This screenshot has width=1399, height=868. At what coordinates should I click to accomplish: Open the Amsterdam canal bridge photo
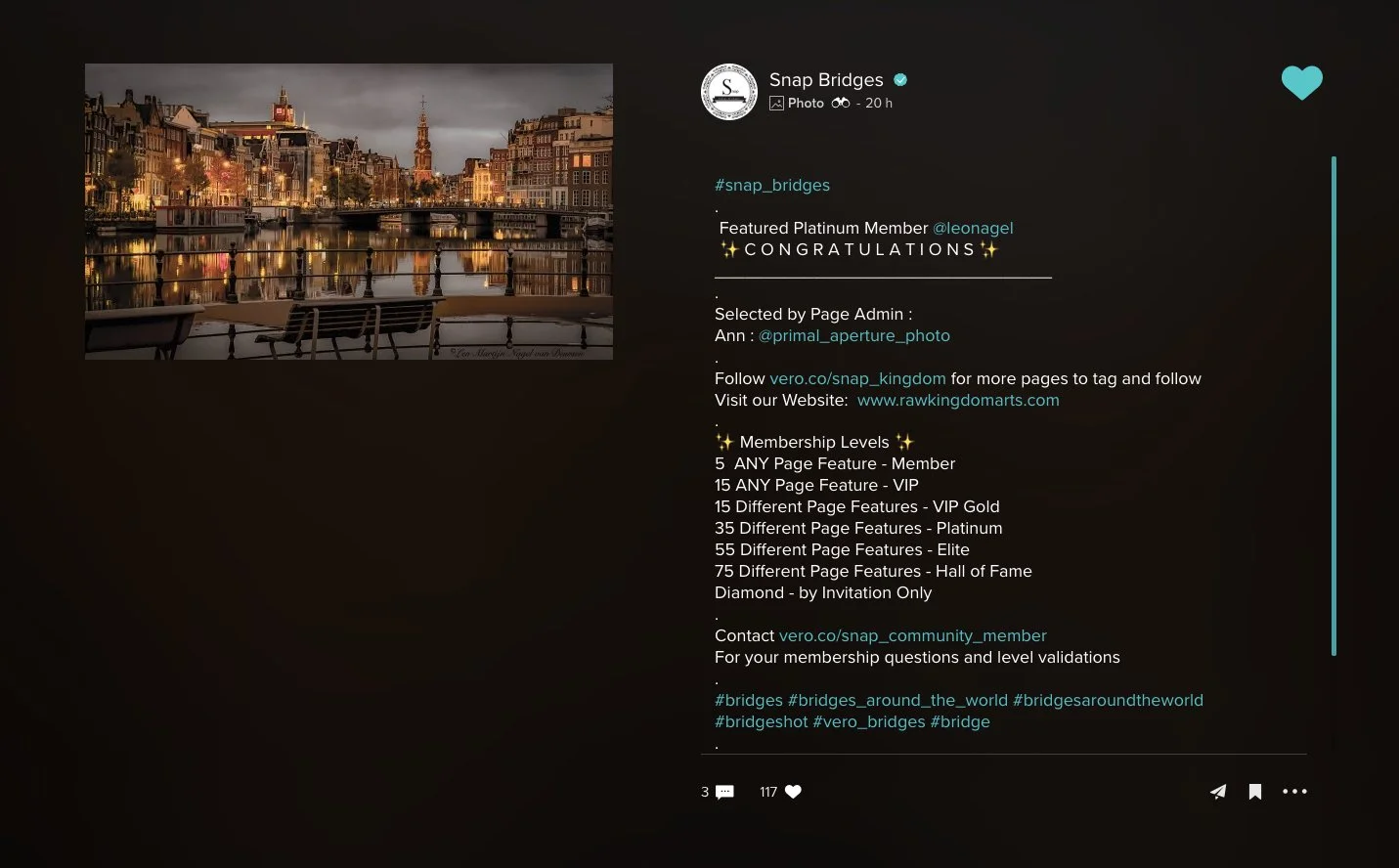pos(349,211)
